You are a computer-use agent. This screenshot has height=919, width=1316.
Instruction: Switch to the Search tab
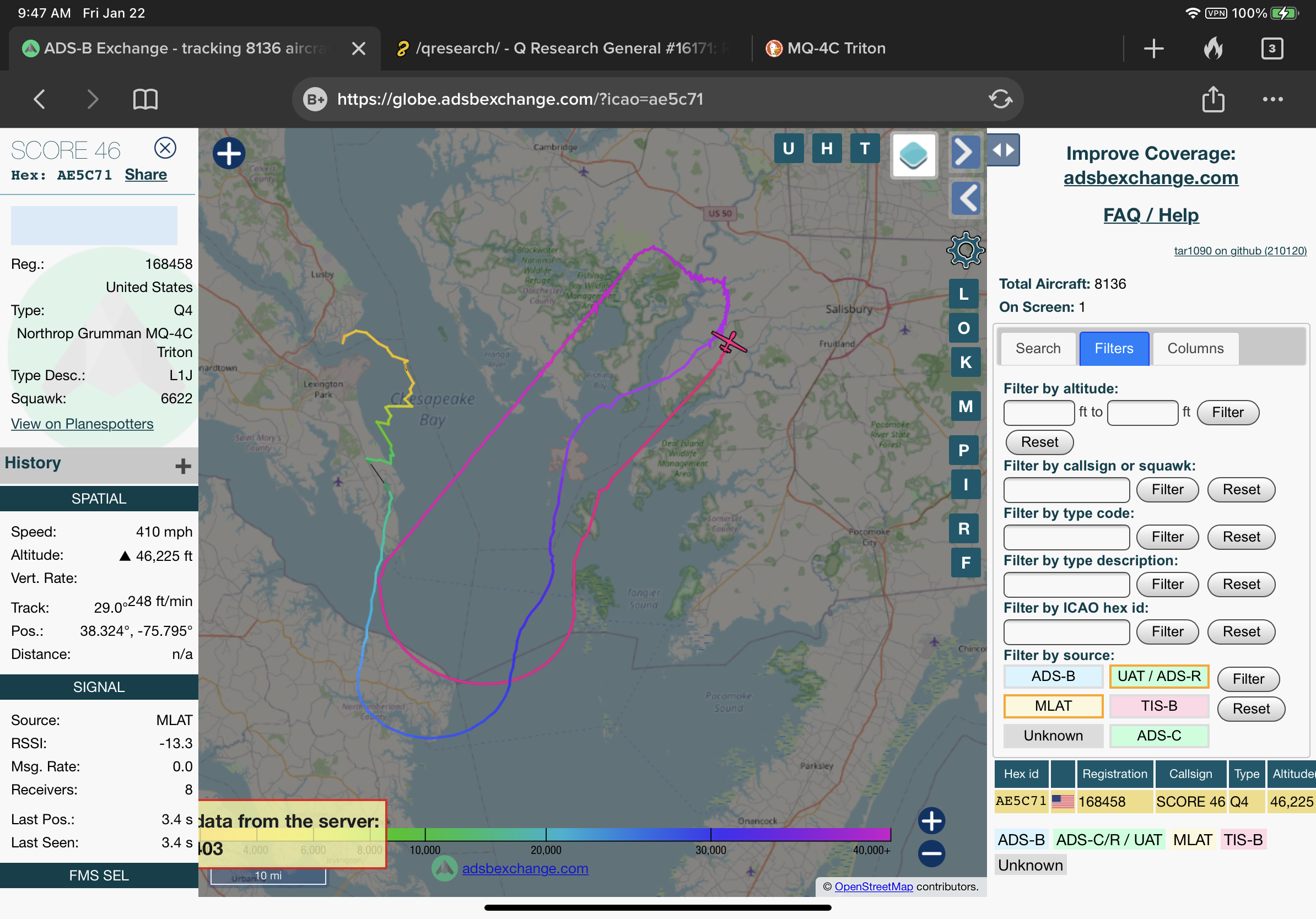[x=1038, y=348]
